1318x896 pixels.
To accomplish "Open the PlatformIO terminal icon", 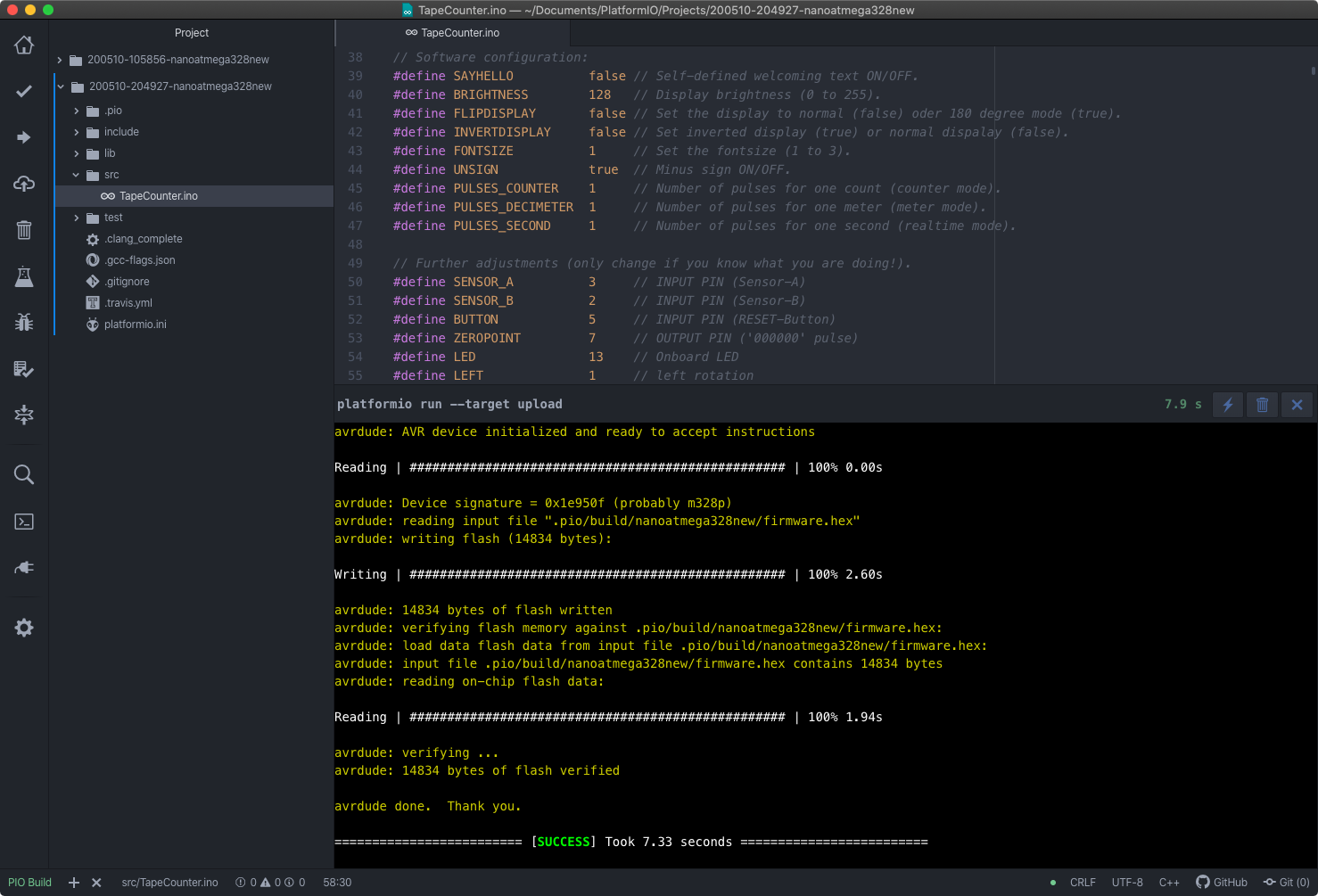I will [24, 522].
